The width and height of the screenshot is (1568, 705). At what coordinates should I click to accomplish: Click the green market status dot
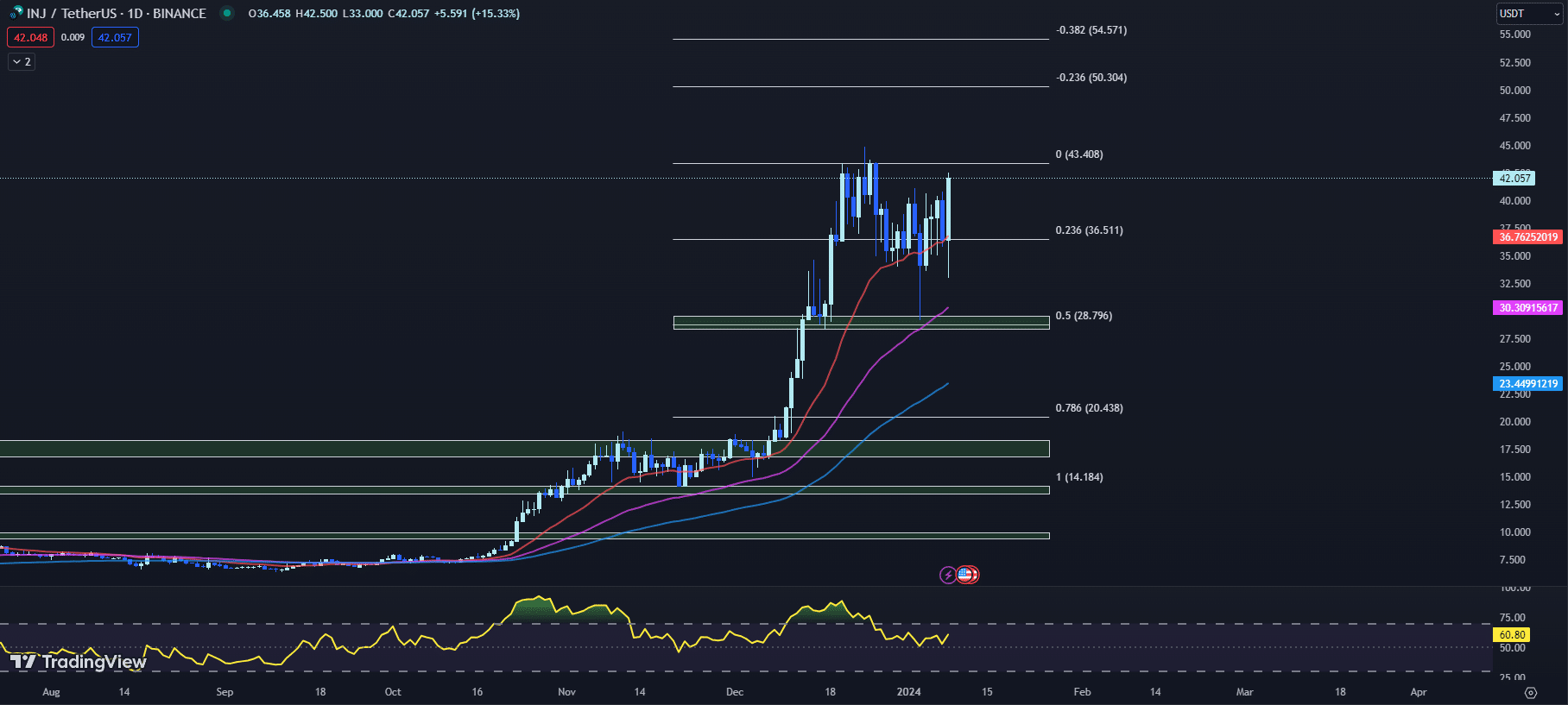click(x=226, y=13)
